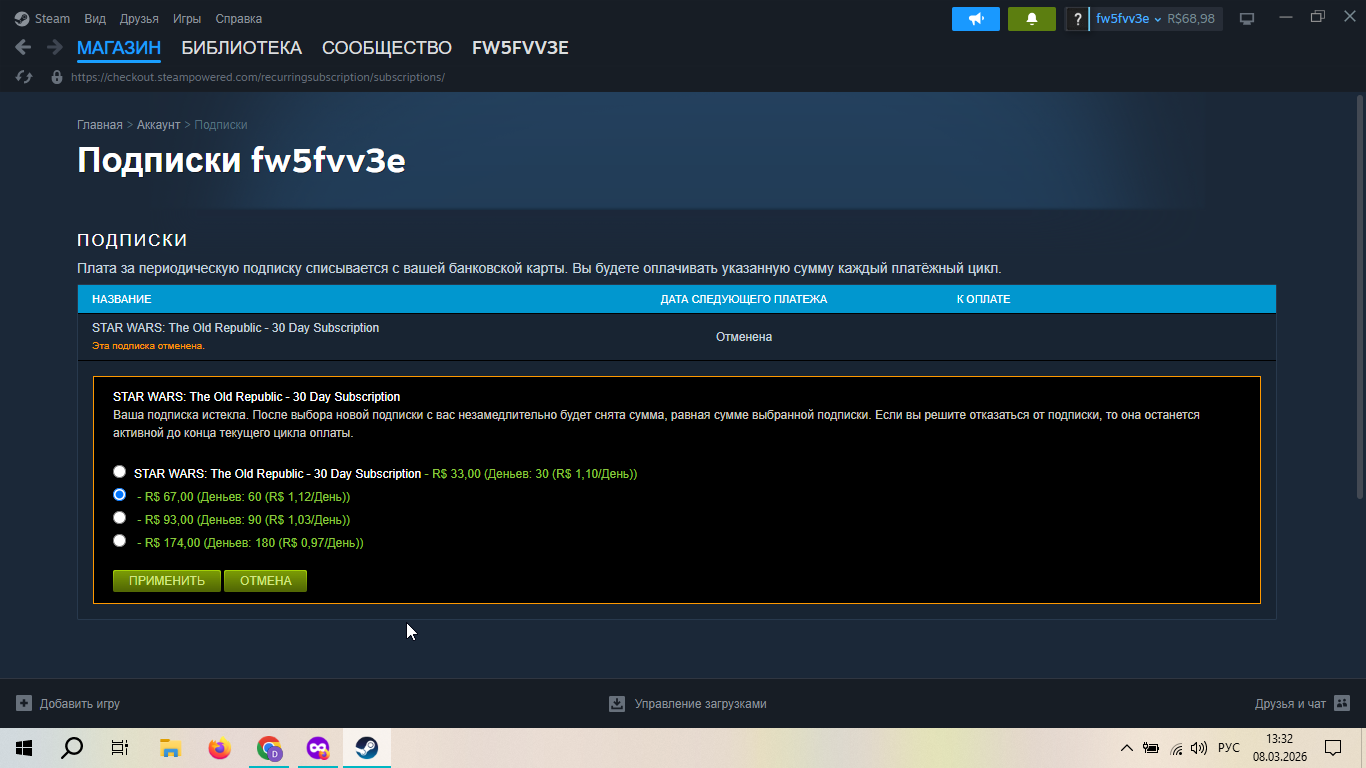Open Управление загрузками downloads manager
Image resolution: width=1366 pixels, height=768 pixels.
pos(688,704)
